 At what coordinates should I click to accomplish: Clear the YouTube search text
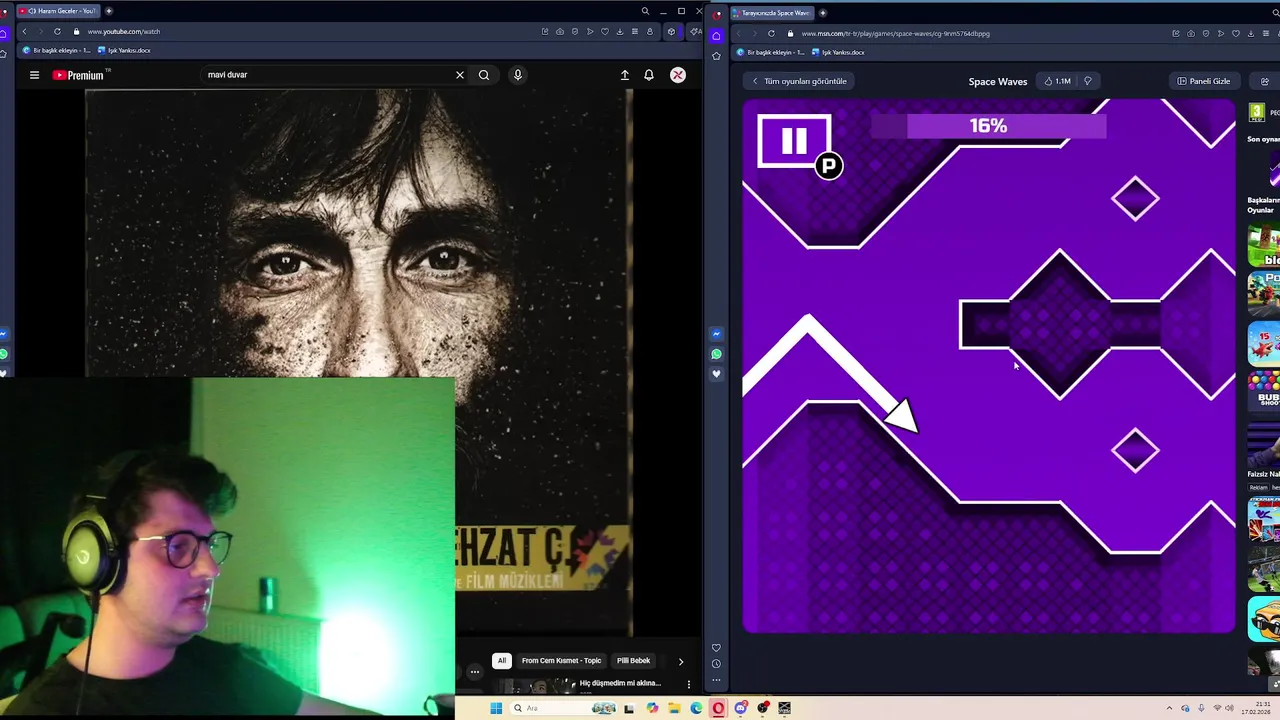460,75
